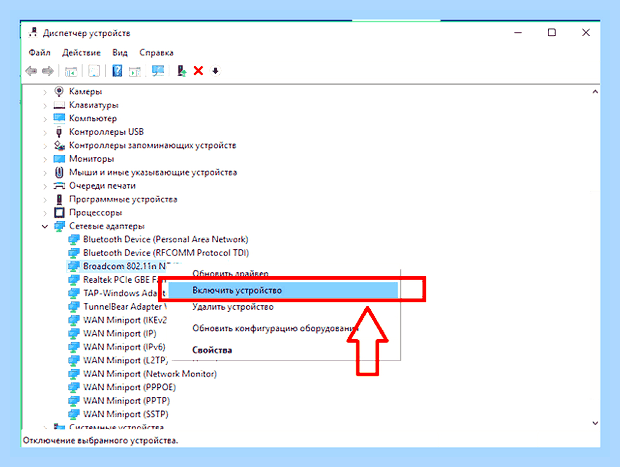The width and height of the screenshot is (620, 467).
Task: Select the TunnelBear Adapter row
Action: [125, 306]
